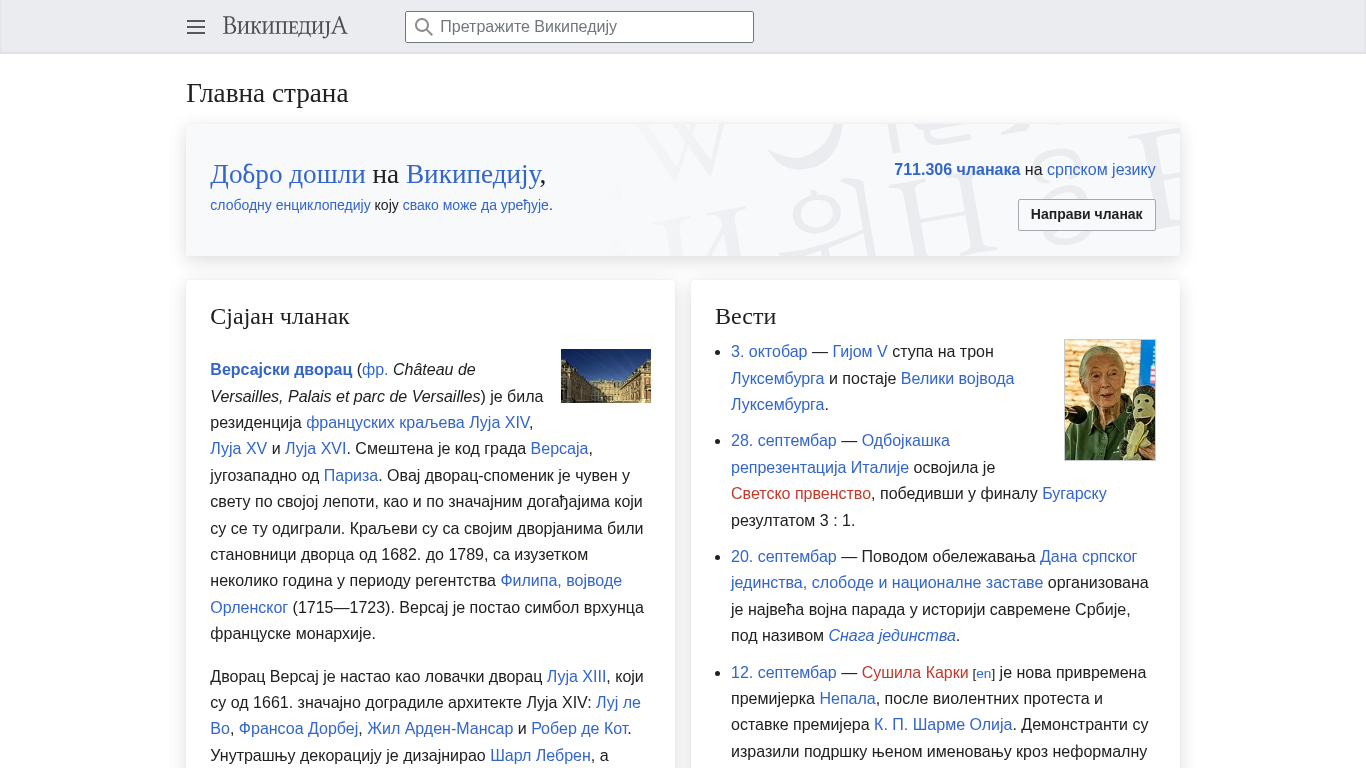Open the elderly woman news photo
The image size is (1366, 768).
(x=1109, y=400)
